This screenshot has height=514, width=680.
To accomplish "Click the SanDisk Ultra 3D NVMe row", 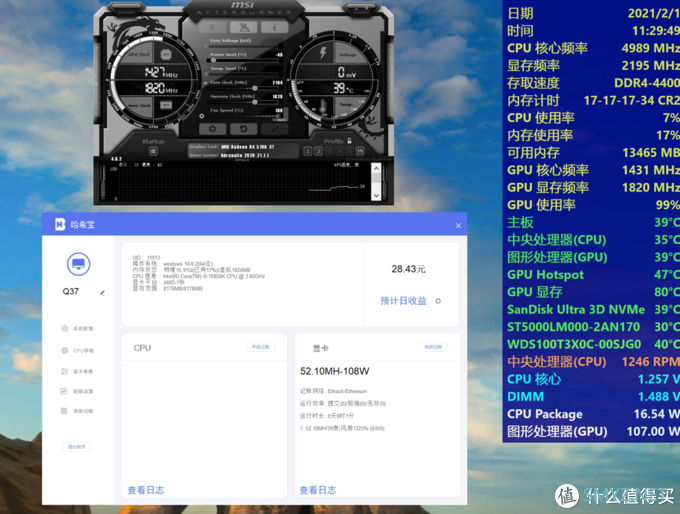I will (x=593, y=309).
